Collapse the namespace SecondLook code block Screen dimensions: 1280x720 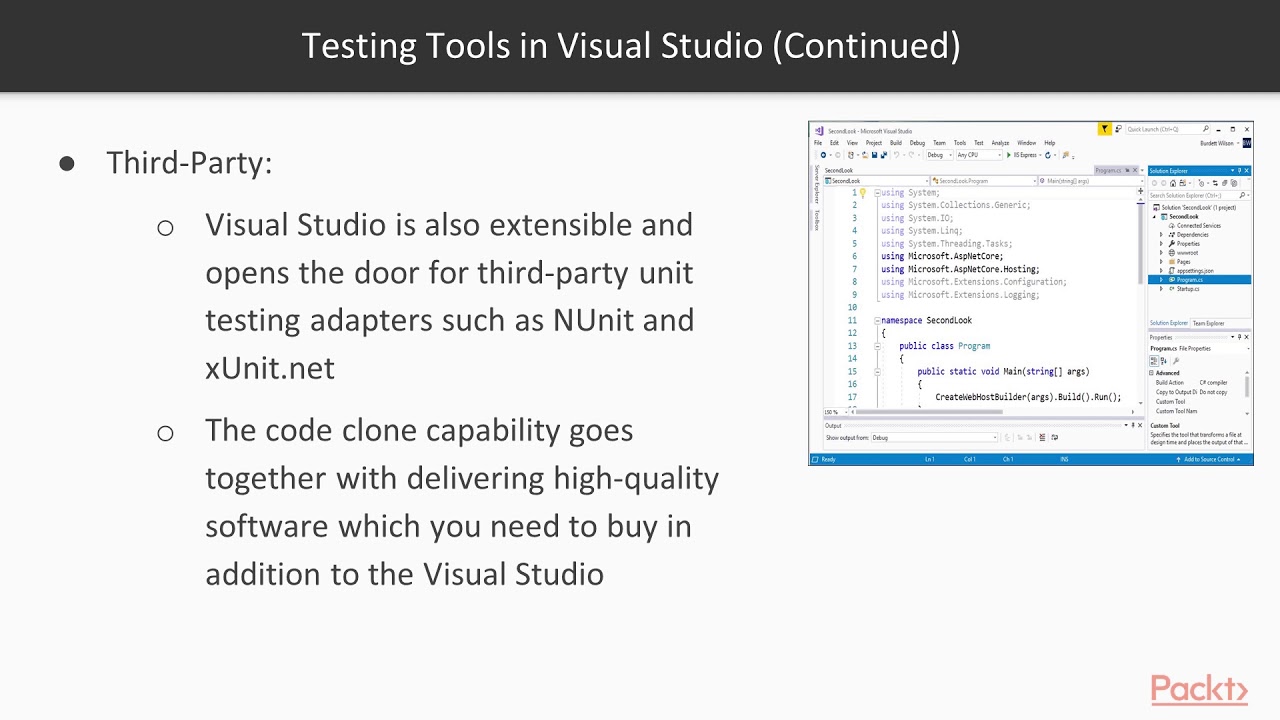(877, 321)
